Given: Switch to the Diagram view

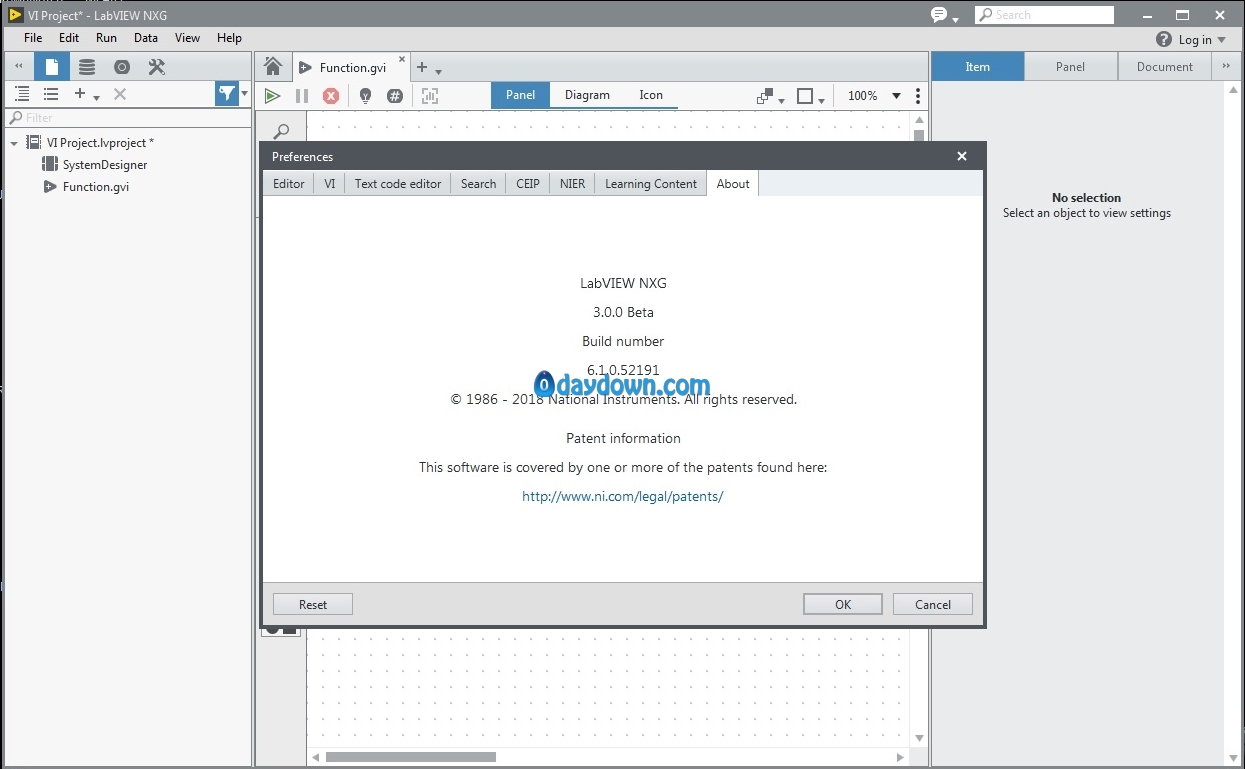Looking at the screenshot, I should (x=587, y=95).
